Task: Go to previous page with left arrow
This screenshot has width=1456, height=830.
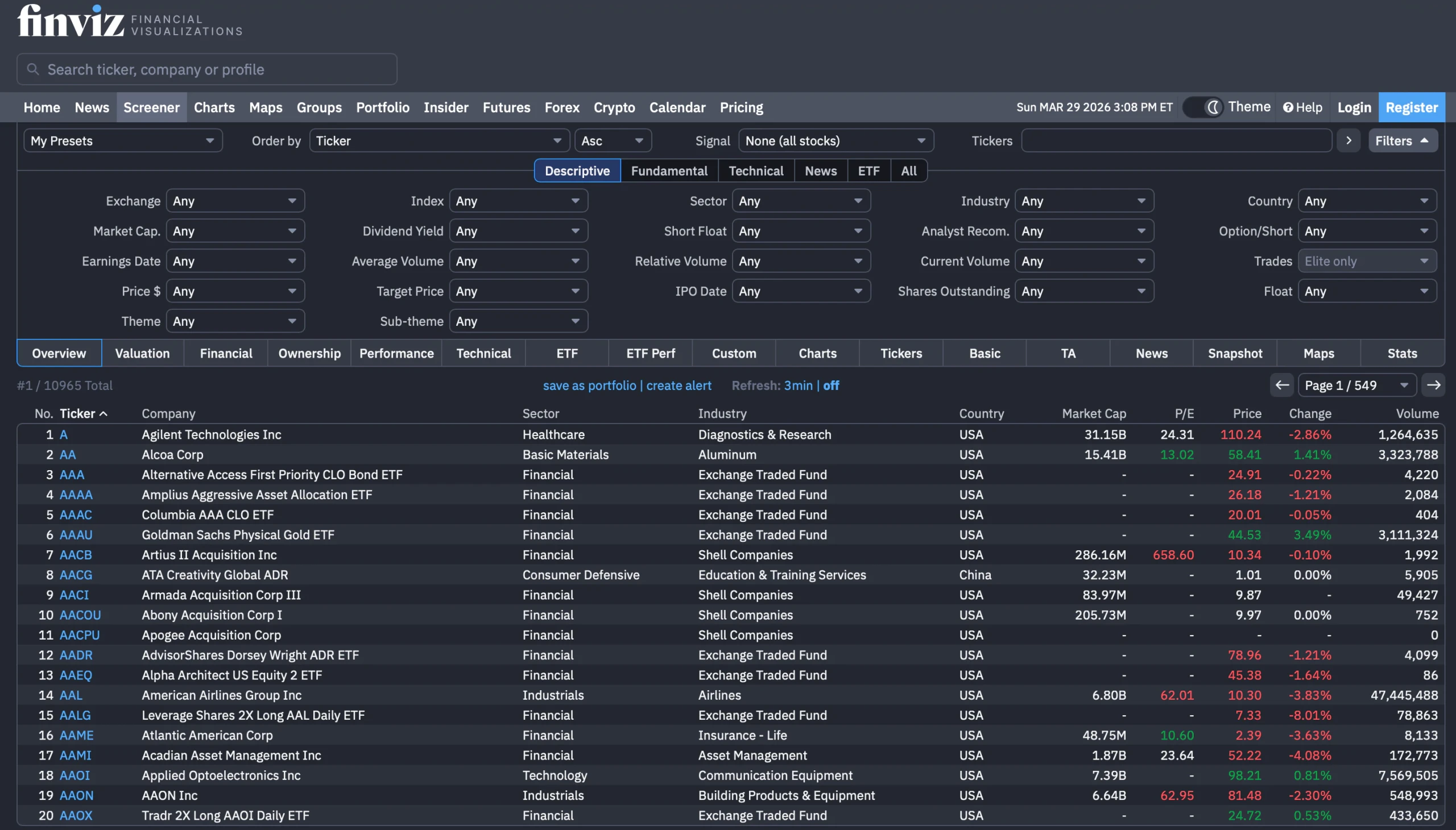Action: [1281, 385]
